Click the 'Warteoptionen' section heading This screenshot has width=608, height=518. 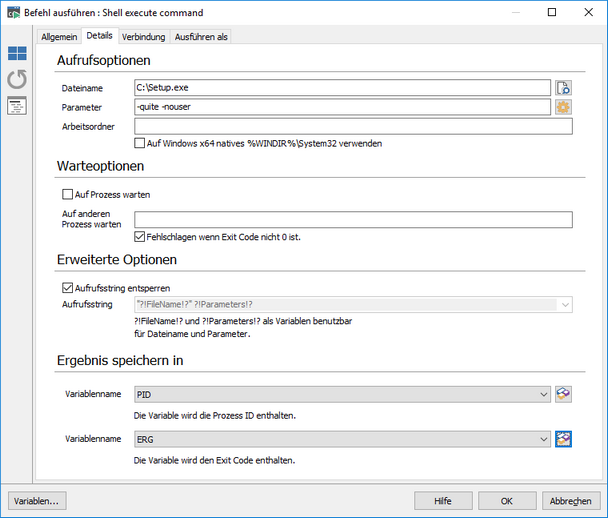click(100, 166)
